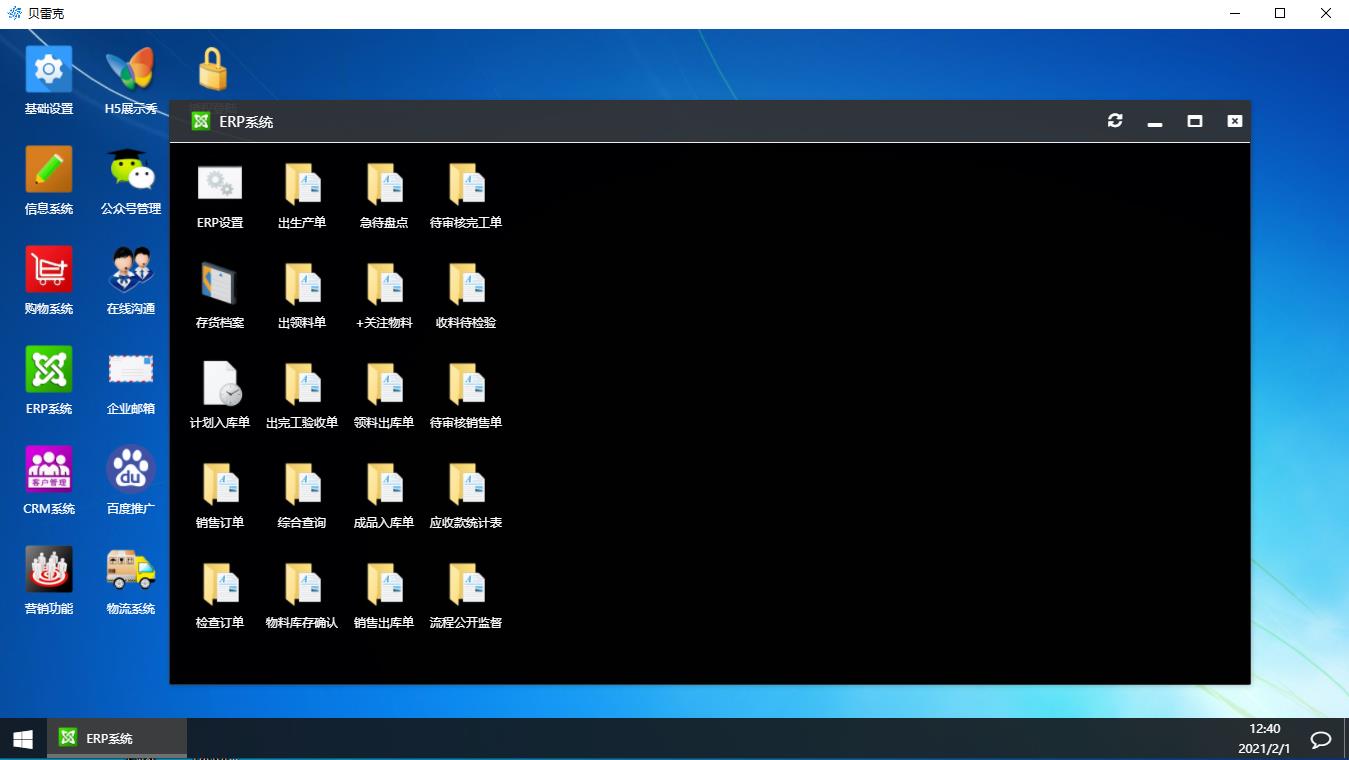This screenshot has width=1349, height=760.
Task: Click the +关注物料 folder icon
Action: [x=384, y=285]
